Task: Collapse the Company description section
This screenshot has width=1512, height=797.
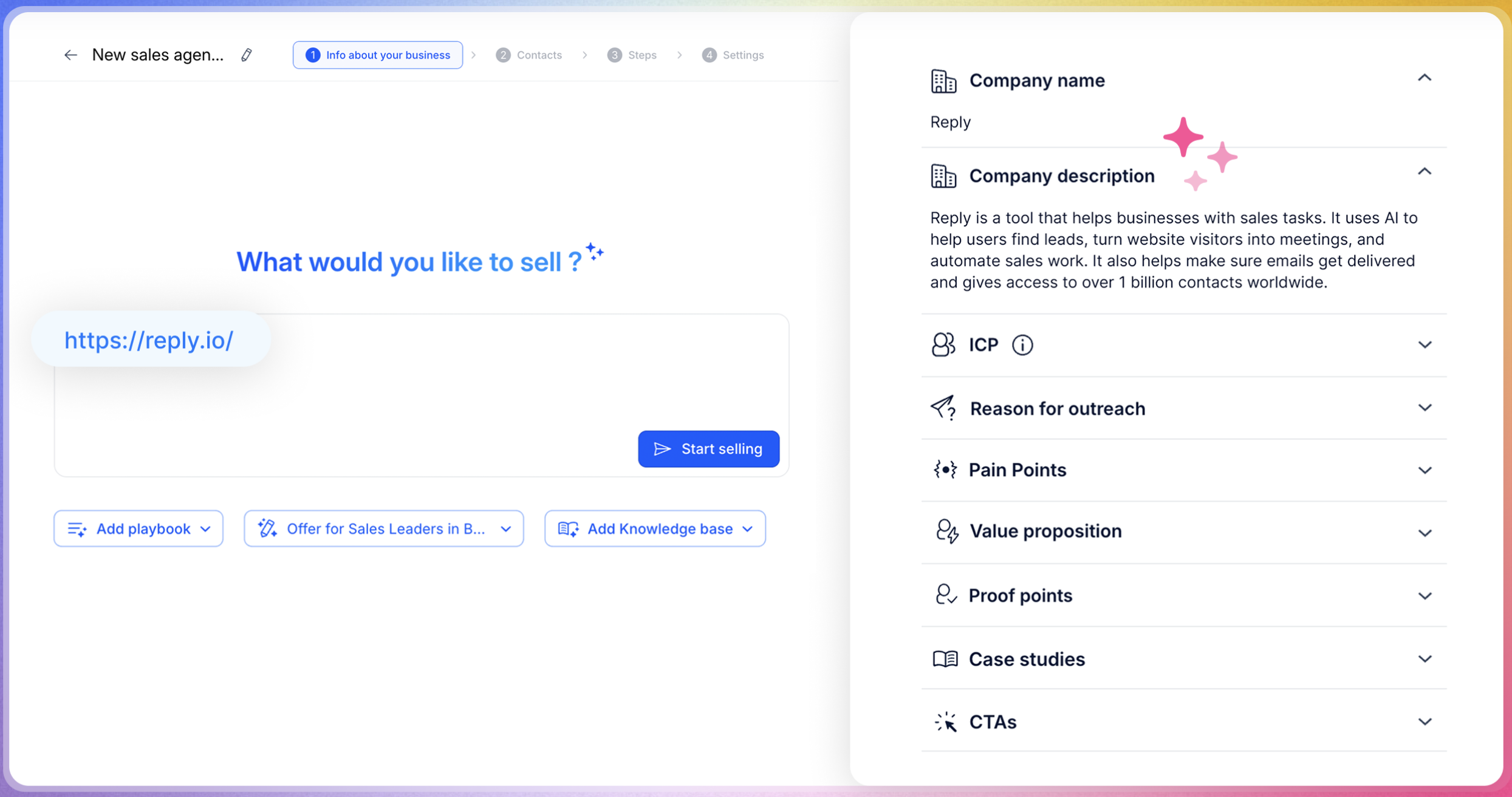Action: coord(1425,171)
